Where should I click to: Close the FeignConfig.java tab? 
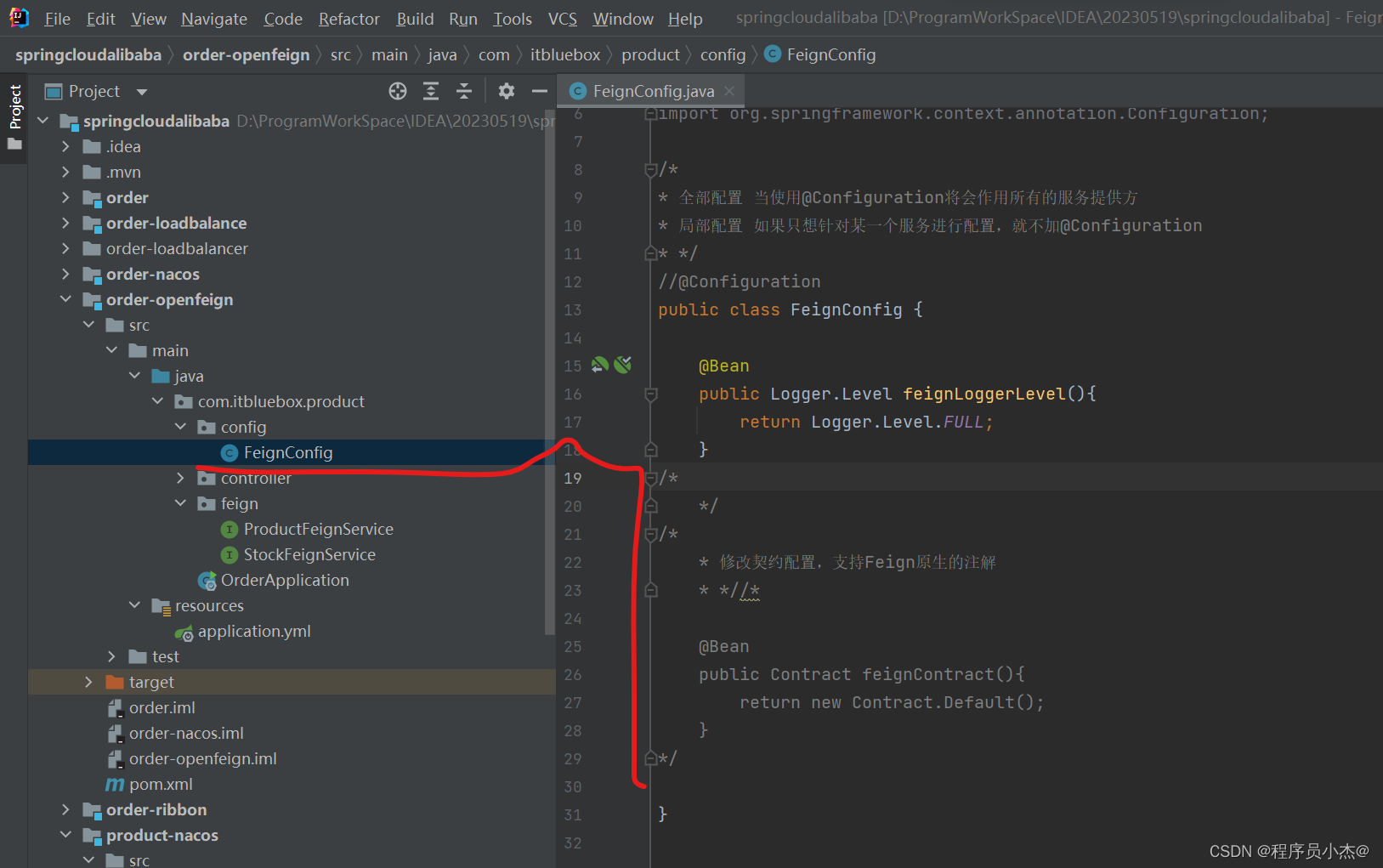(x=729, y=91)
